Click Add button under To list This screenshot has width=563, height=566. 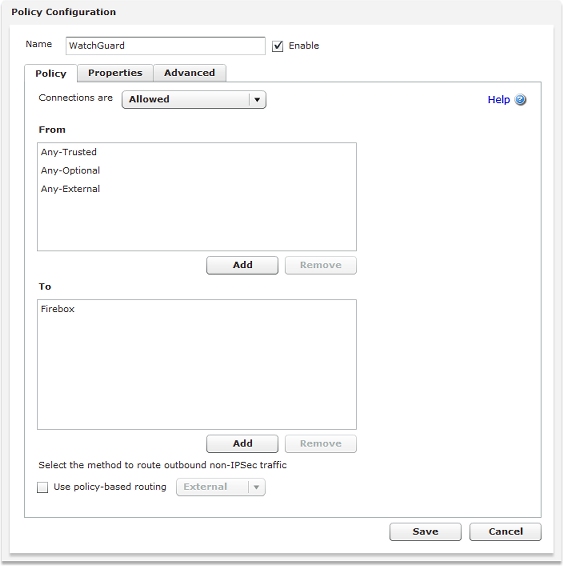(x=242, y=444)
